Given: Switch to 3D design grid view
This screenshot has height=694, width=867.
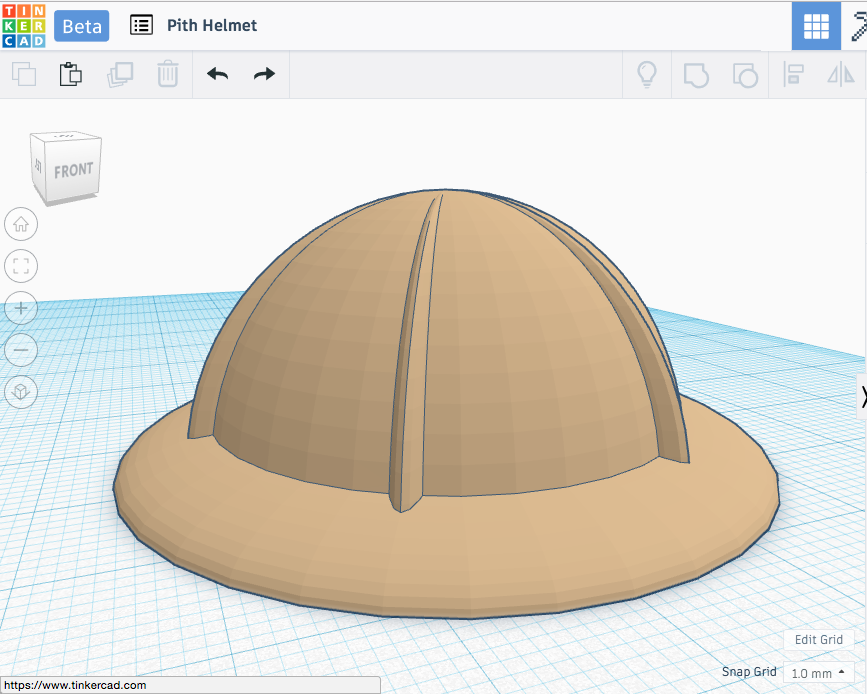Looking at the screenshot, I should (x=816, y=26).
